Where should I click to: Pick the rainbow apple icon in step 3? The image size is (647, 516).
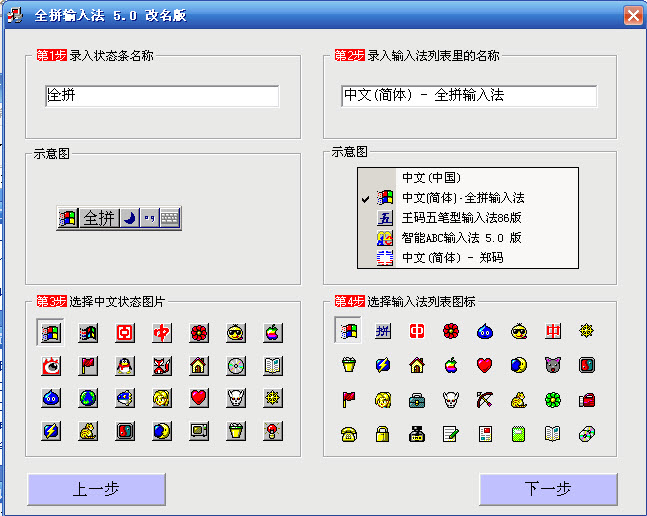point(273,332)
